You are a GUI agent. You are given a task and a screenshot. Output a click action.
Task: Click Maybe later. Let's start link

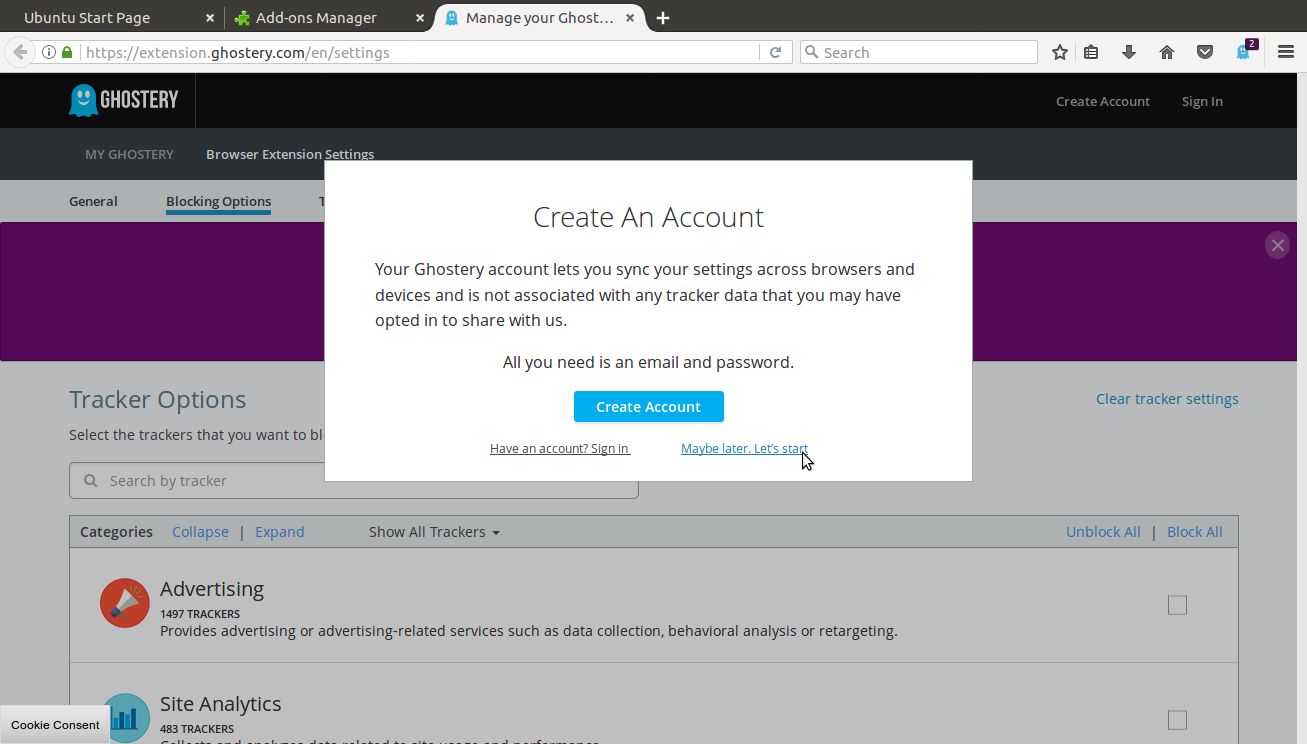tap(744, 448)
